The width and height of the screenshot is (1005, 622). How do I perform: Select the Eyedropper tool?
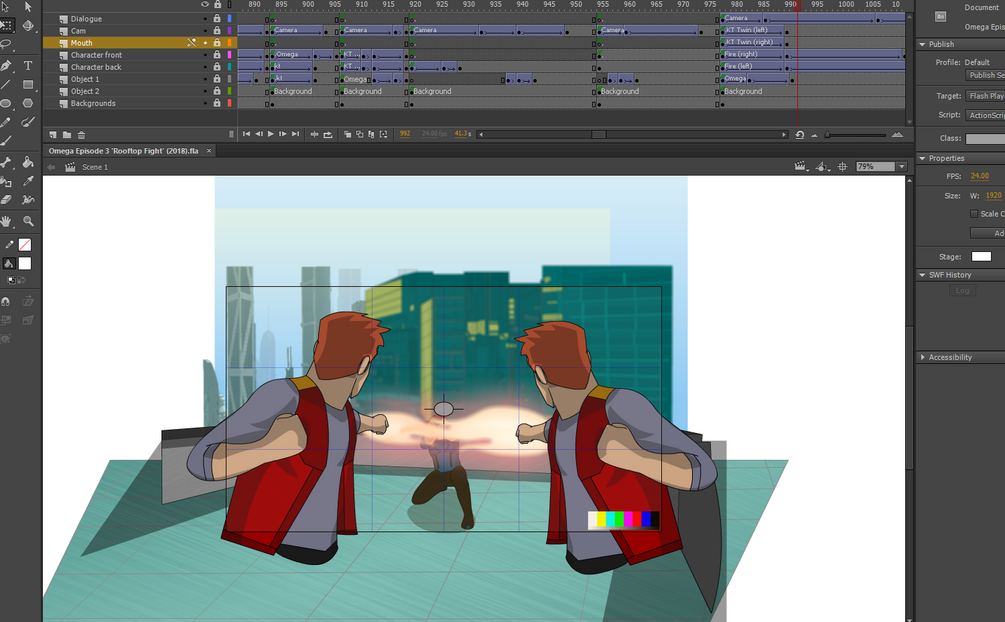click(28, 181)
